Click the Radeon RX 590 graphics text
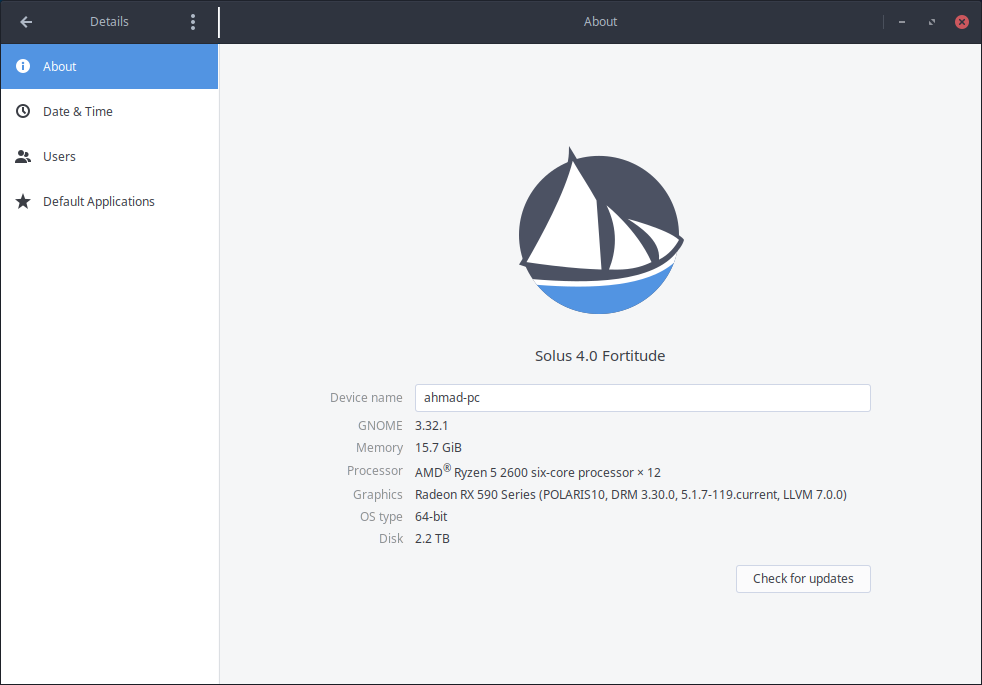The height and width of the screenshot is (685, 982). [x=630, y=494]
